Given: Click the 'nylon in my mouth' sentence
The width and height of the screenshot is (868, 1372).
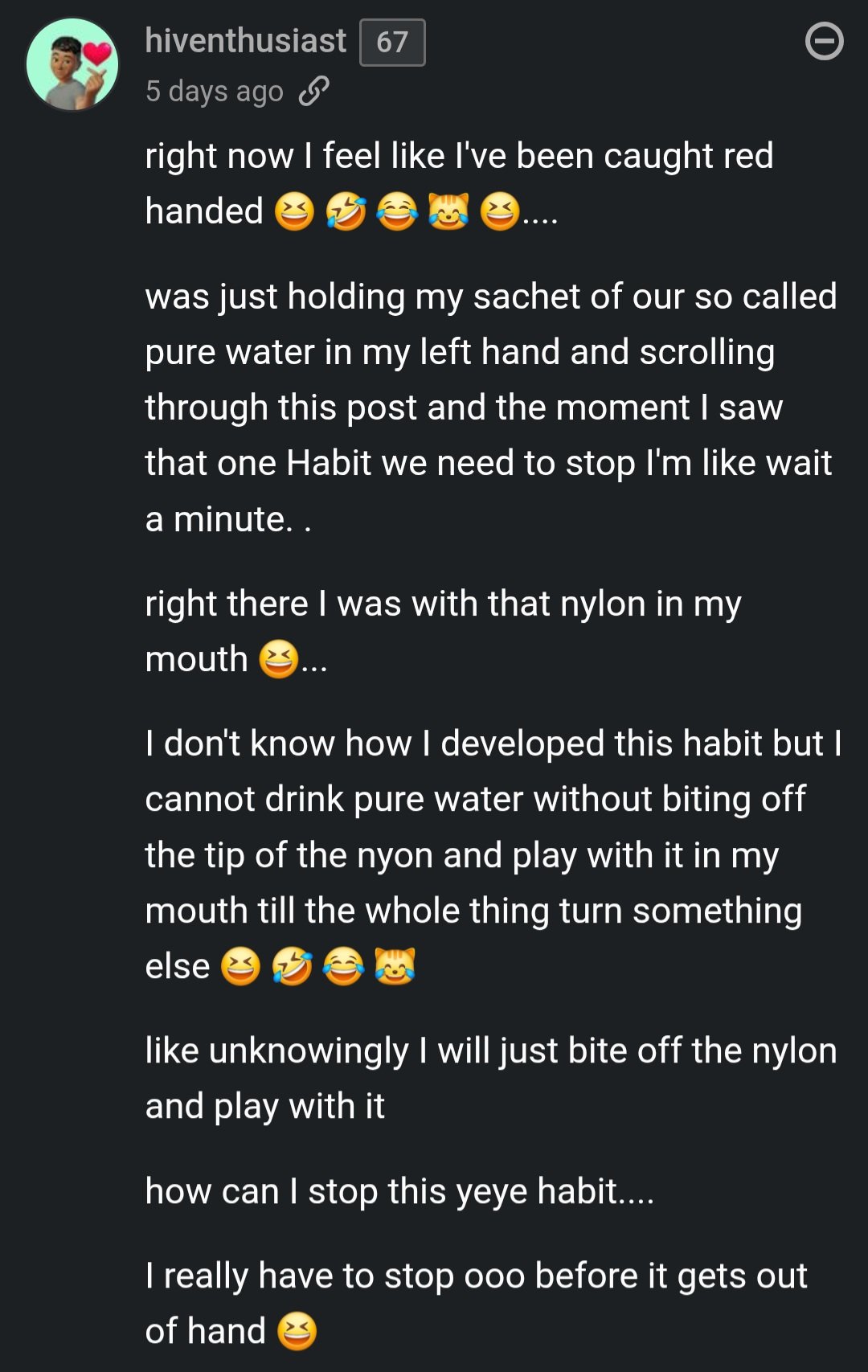Looking at the screenshot, I should click(x=442, y=604).
